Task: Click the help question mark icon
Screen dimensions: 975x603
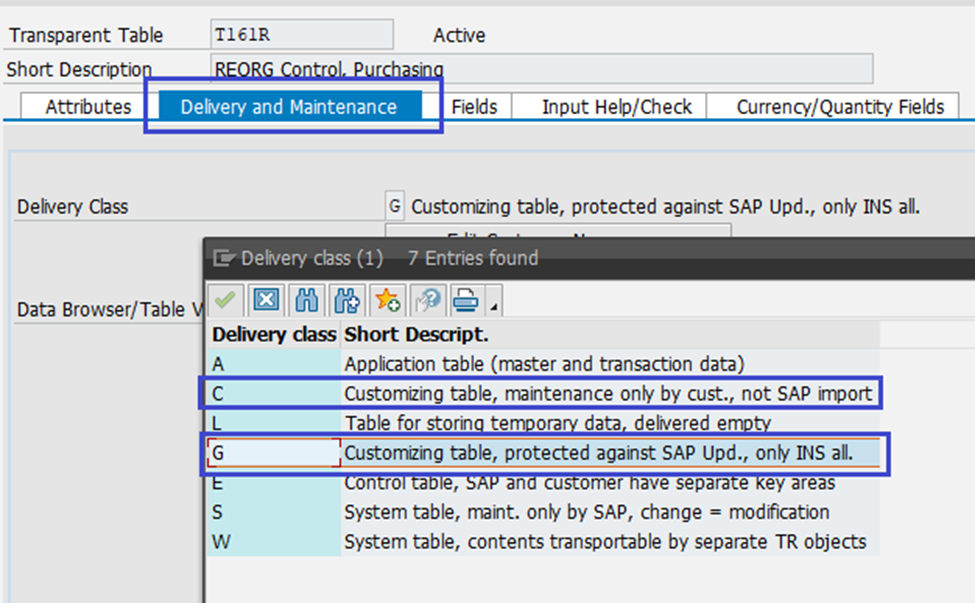Action: (x=428, y=300)
